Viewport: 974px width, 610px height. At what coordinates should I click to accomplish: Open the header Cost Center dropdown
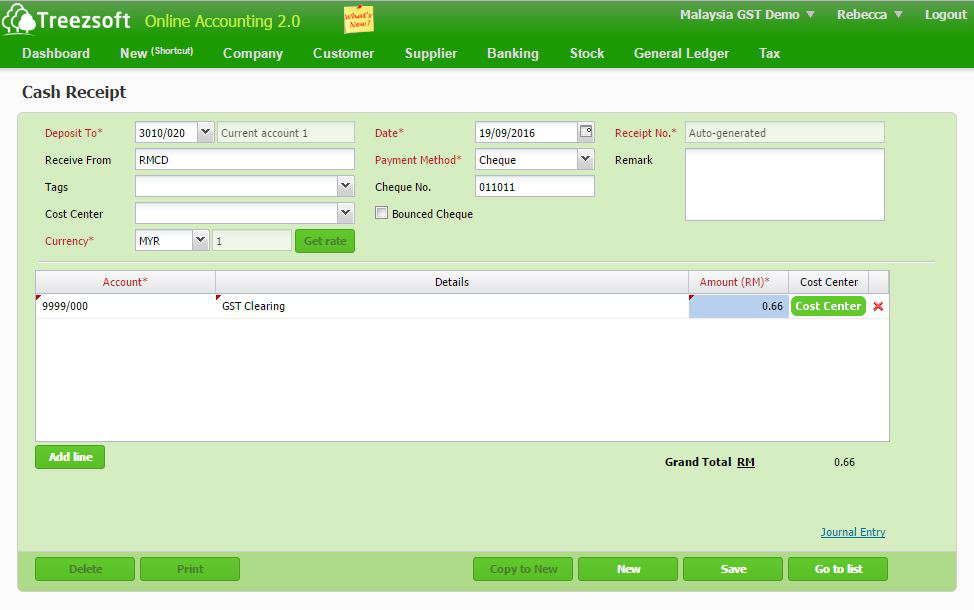[x=346, y=213]
